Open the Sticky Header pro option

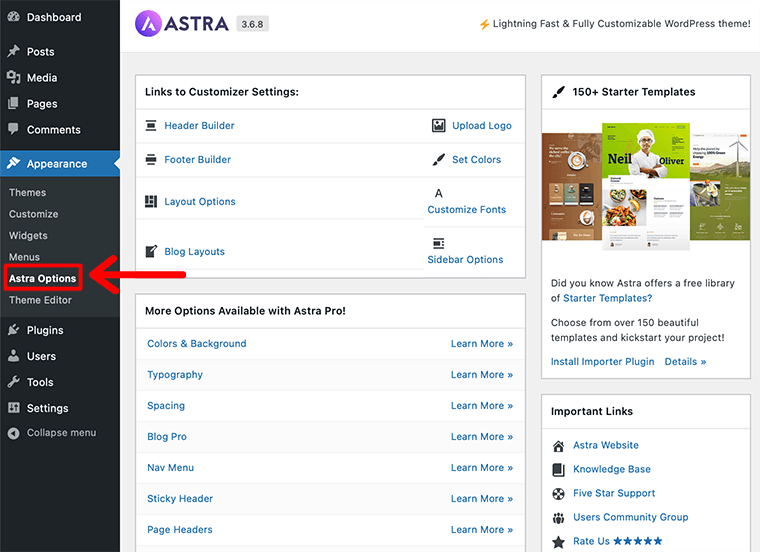(180, 499)
